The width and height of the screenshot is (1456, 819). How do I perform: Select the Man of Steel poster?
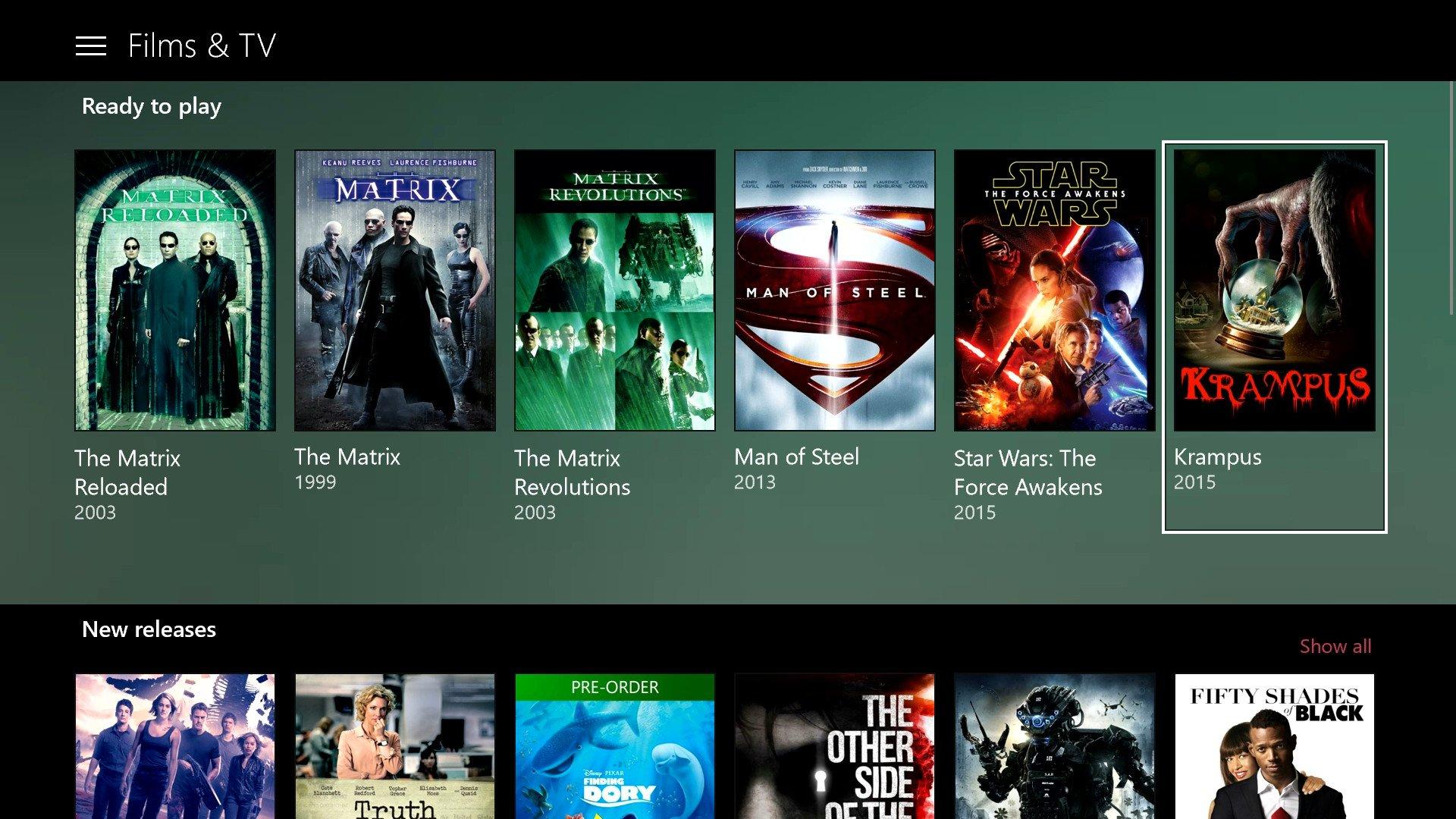pos(834,290)
